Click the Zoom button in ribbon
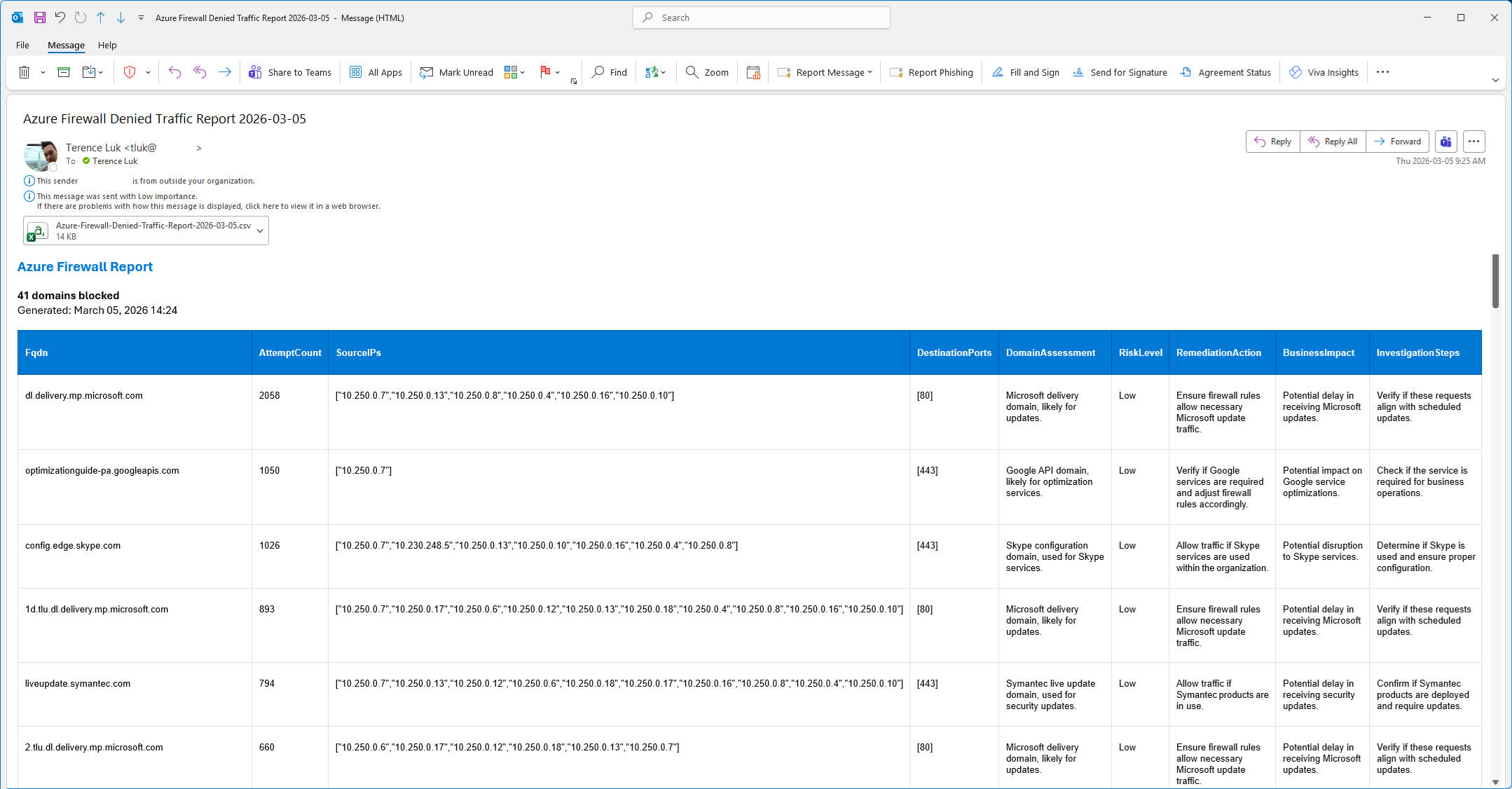Image resolution: width=1512 pixels, height=789 pixels. point(707,72)
